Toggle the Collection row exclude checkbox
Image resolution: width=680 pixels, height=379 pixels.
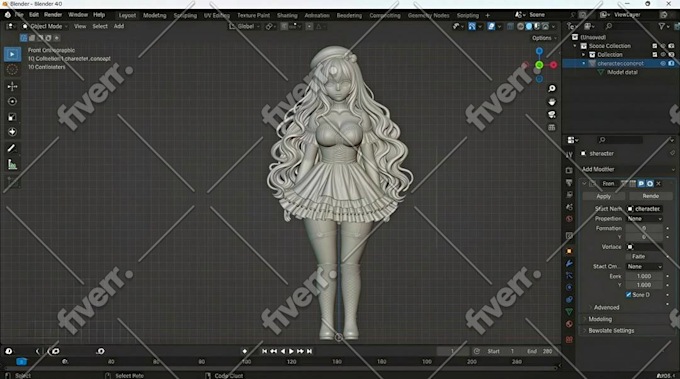pyautogui.click(x=655, y=55)
